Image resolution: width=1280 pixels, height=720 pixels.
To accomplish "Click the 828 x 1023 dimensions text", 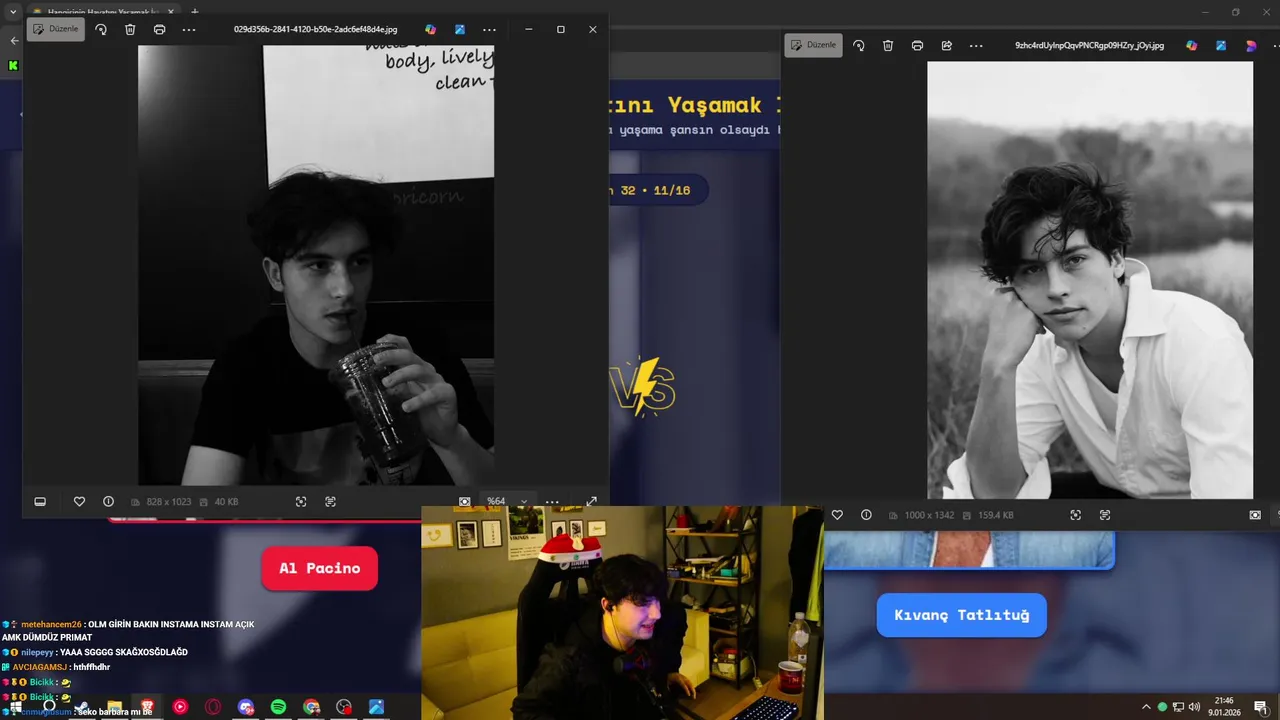I will click(168, 502).
